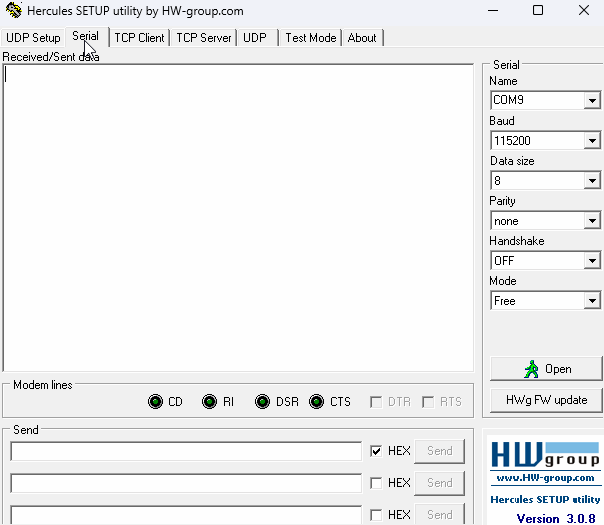Image resolution: width=604 pixels, height=525 pixels.
Task: Expand the Parity dropdown
Action: [x=591, y=221]
